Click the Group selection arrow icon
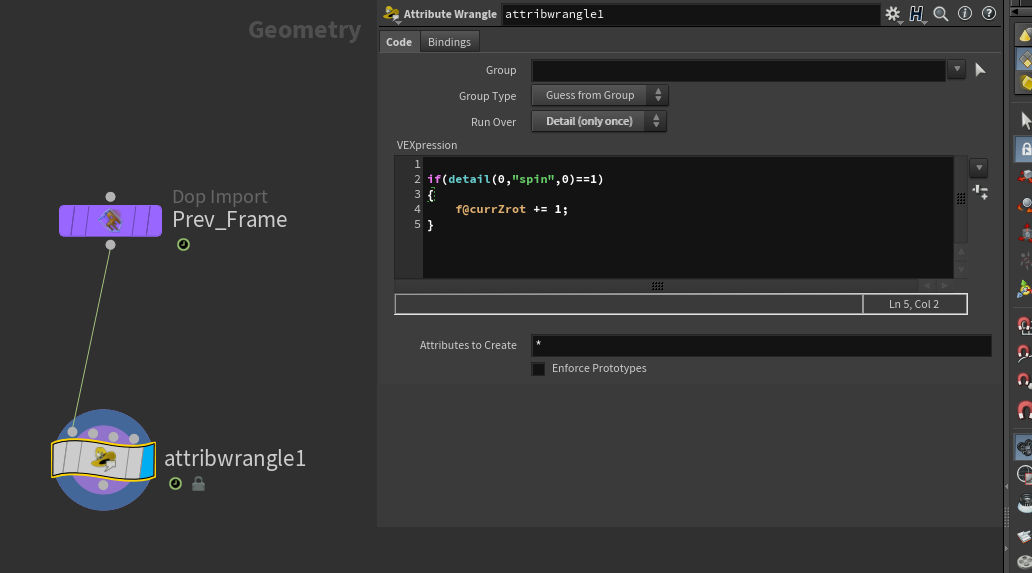Viewport: 1032px width, 573px height. click(980, 70)
